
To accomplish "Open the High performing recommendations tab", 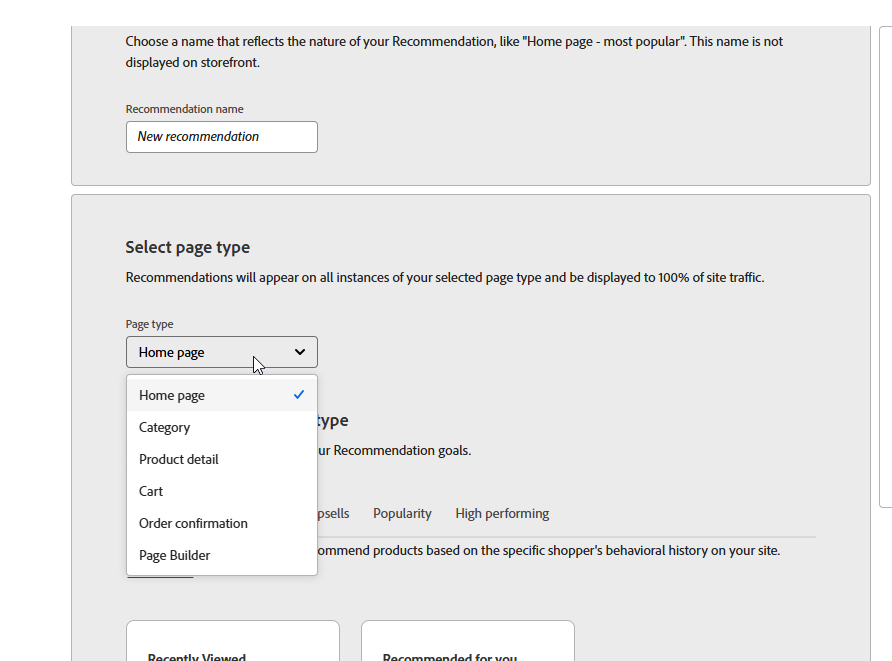I will click(x=502, y=513).
